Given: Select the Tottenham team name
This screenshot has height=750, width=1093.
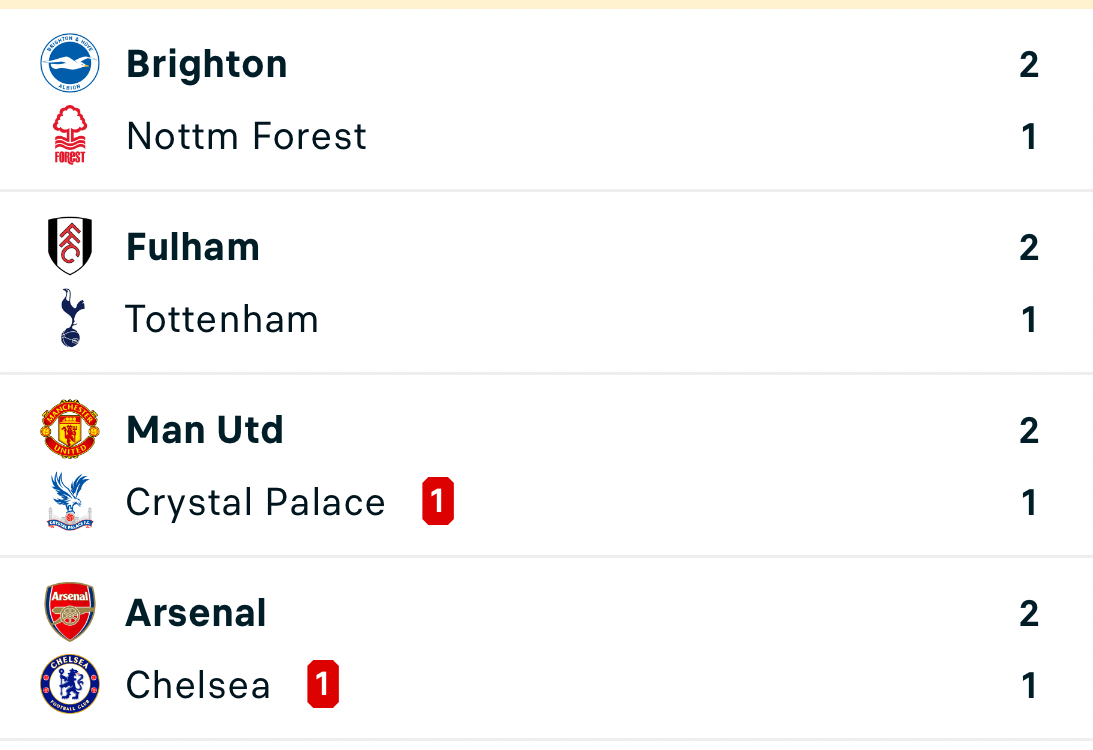Looking at the screenshot, I should point(222,320).
